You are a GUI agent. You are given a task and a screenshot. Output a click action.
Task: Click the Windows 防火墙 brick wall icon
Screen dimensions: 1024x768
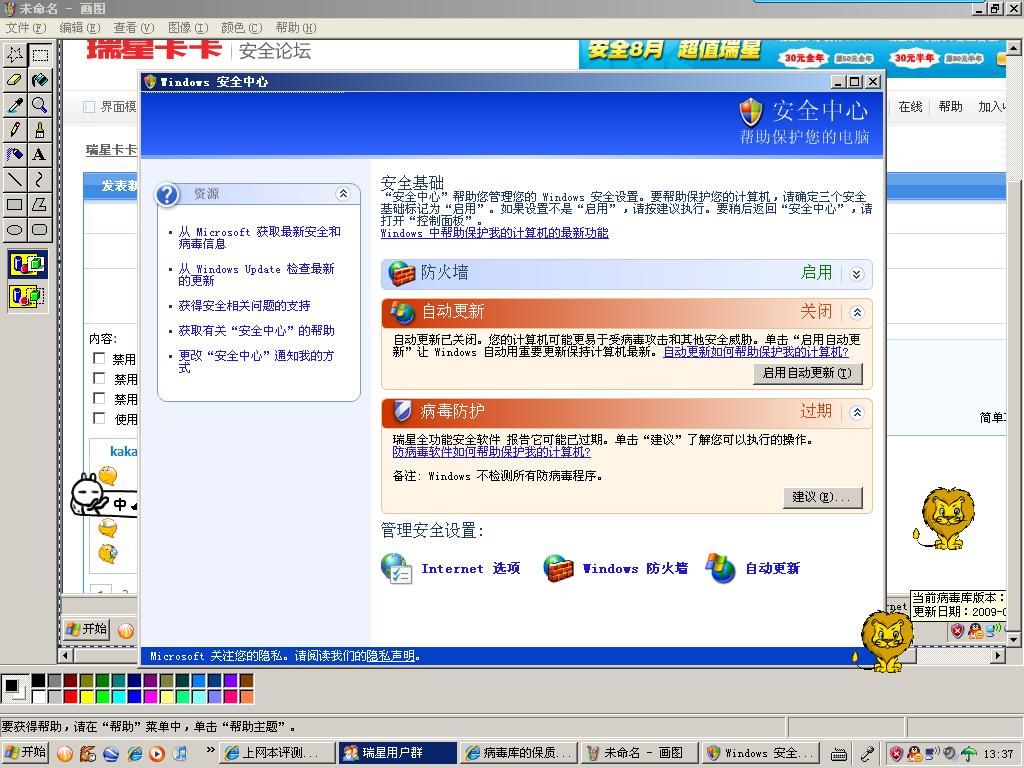pyautogui.click(x=558, y=568)
